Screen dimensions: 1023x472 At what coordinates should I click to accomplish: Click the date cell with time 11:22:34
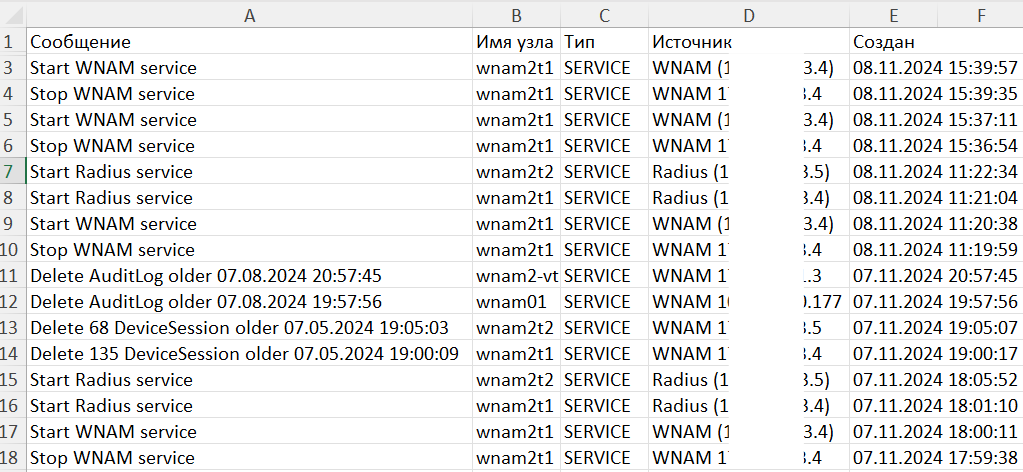pos(934,172)
